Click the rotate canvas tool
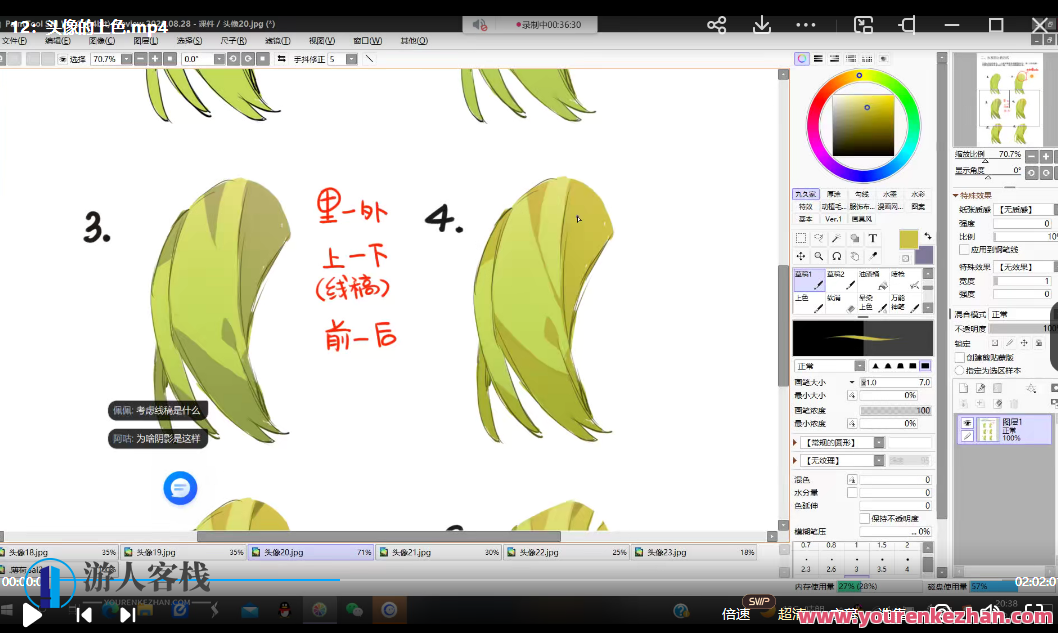 pyautogui.click(x=837, y=256)
